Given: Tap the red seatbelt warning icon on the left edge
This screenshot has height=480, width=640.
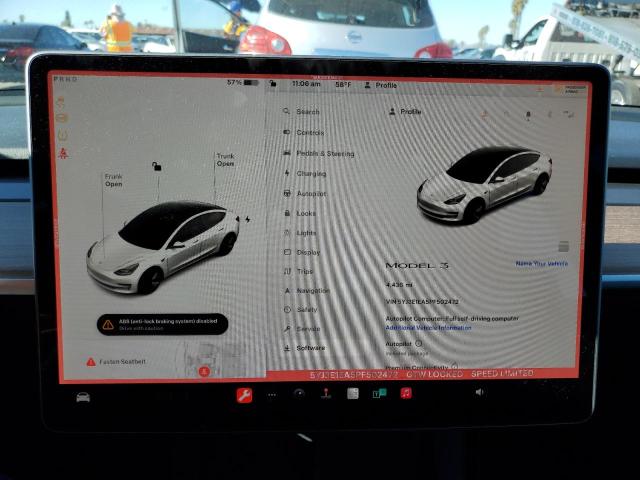Looking at the screenshot, I should coord(63,153).
